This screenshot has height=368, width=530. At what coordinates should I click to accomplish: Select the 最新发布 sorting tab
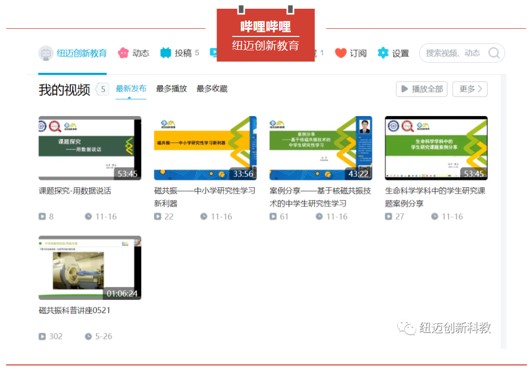pos(131,89)
